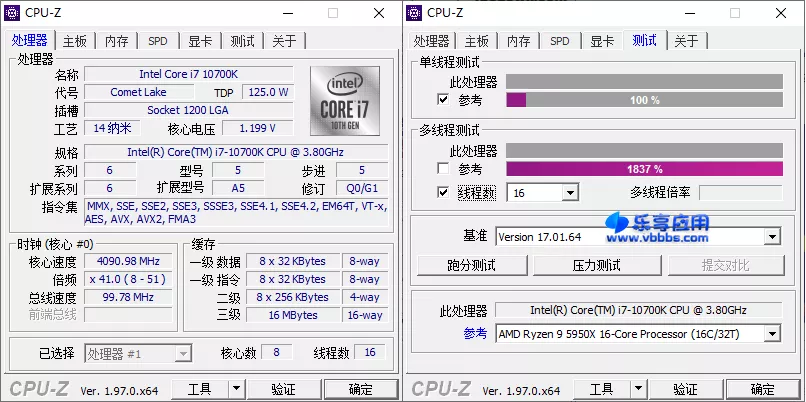This screenshot has width=806, height=402.
Task: Click the 总线速度 value 99.78 MHz
Action: (128, 297)
